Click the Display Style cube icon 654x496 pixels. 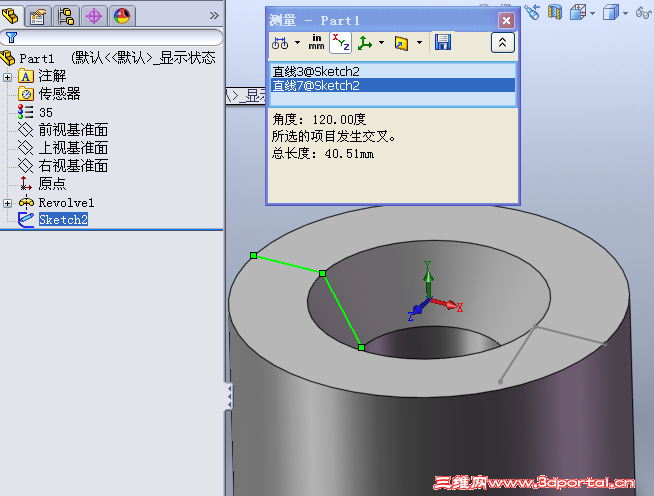(x=611, y=13)
